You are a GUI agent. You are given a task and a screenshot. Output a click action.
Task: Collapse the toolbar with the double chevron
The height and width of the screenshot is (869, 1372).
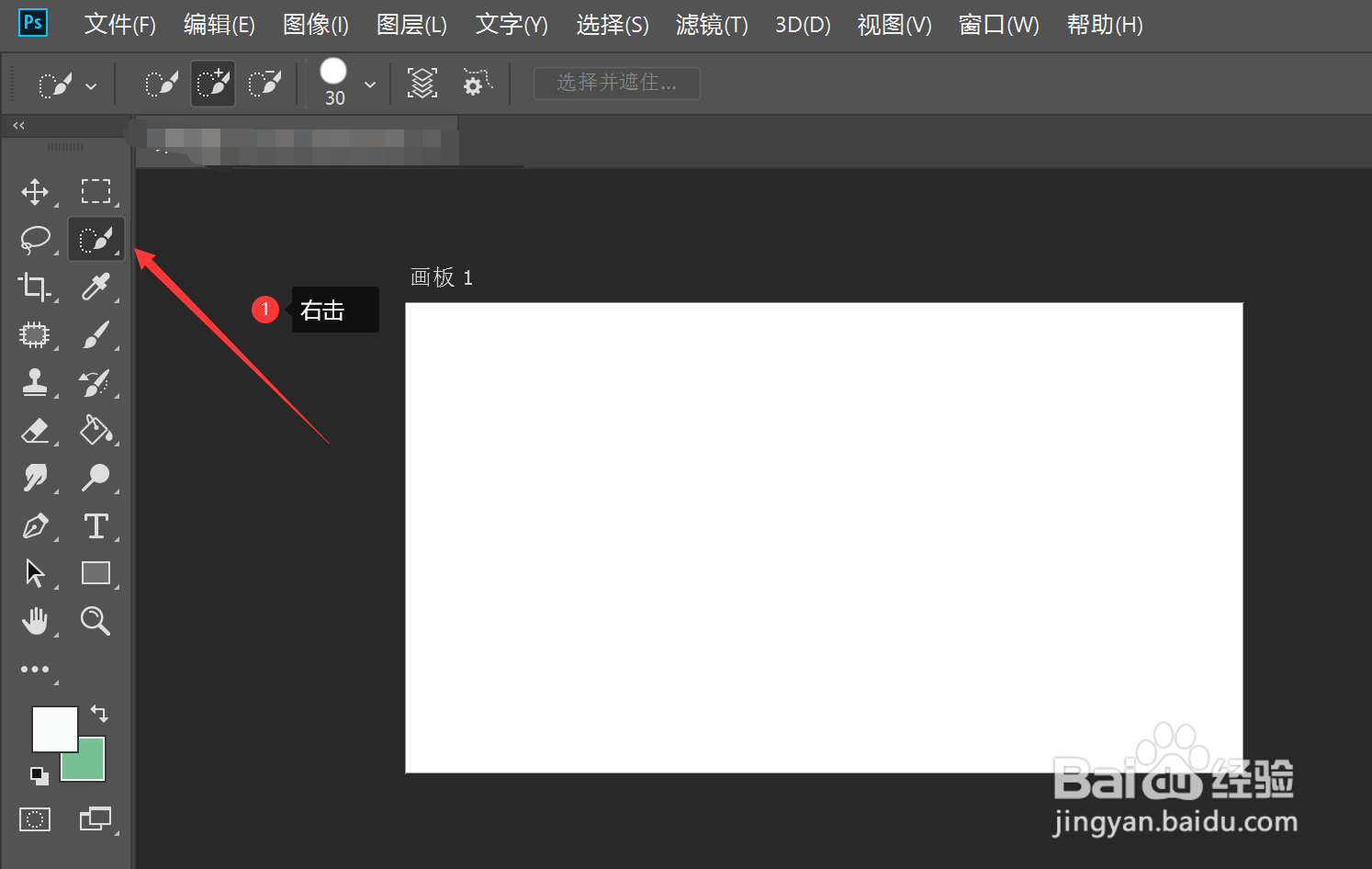point(17,125)
